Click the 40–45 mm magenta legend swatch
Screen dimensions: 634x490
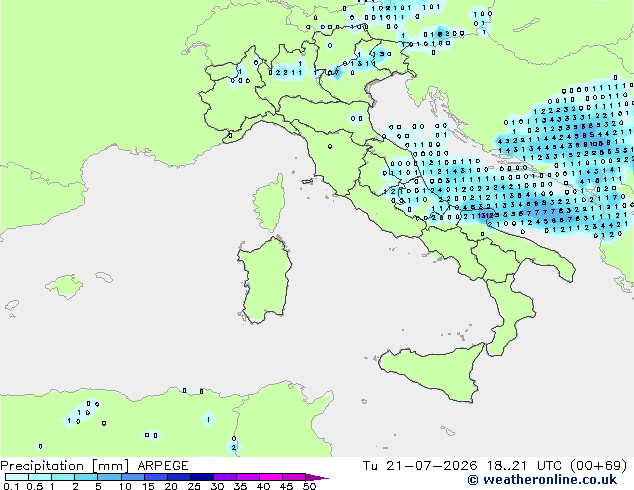271,477
